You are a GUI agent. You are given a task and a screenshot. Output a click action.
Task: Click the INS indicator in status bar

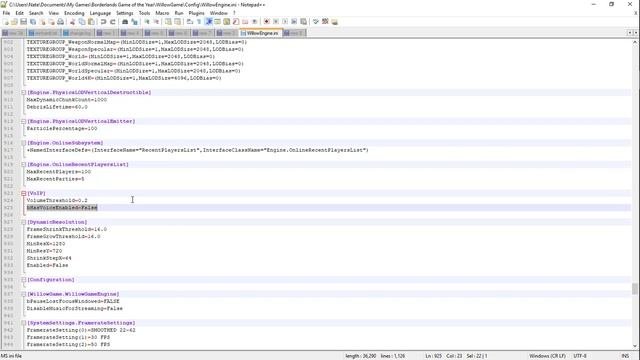point(625,356)
